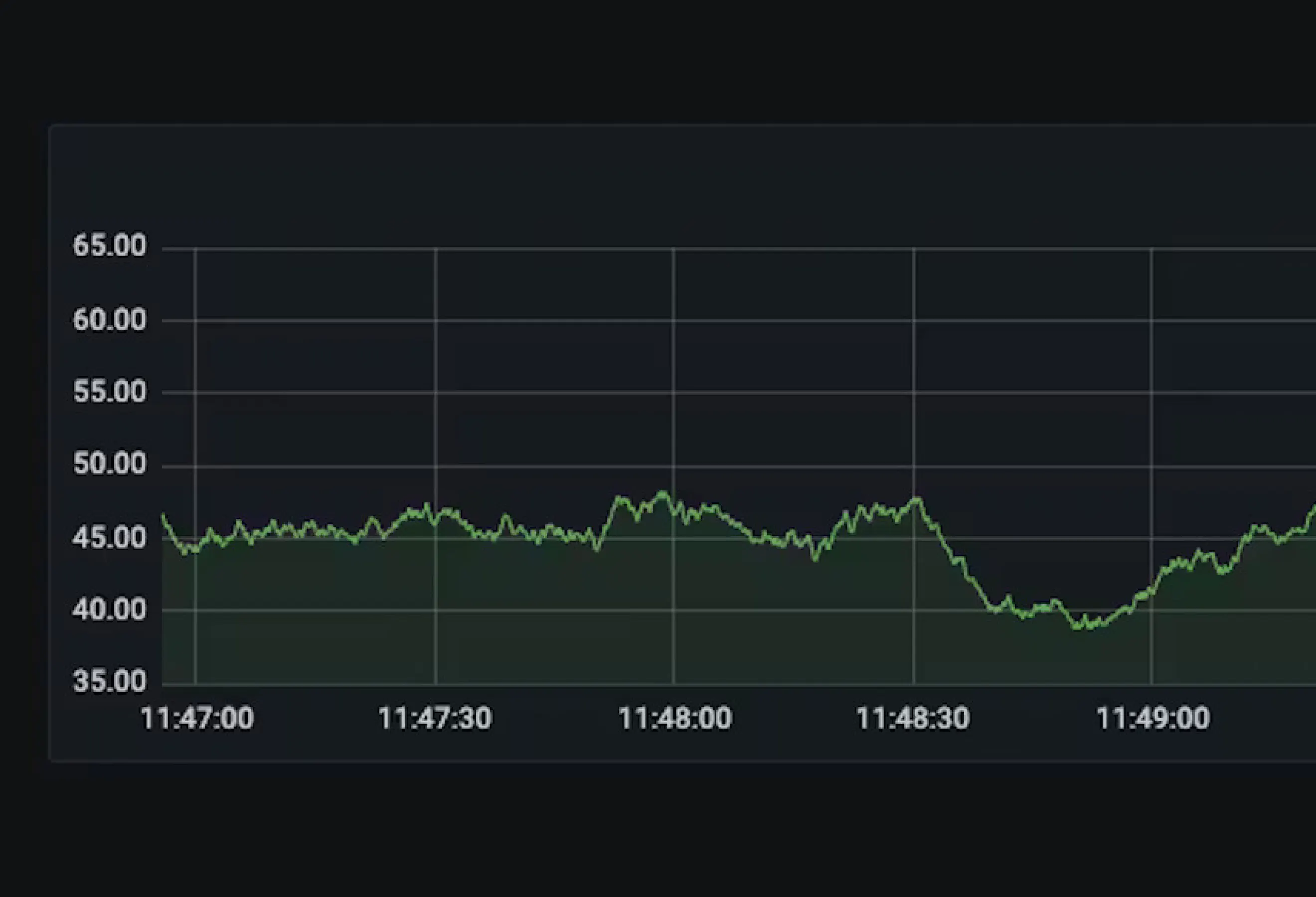Select the 11:47:30 time axis label

[435, 719]
